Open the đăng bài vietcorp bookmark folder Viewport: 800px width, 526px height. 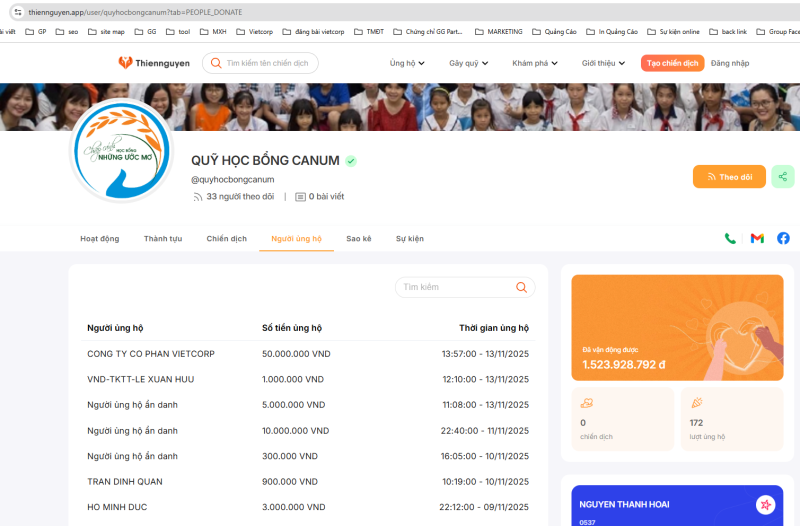pos(313,32)
